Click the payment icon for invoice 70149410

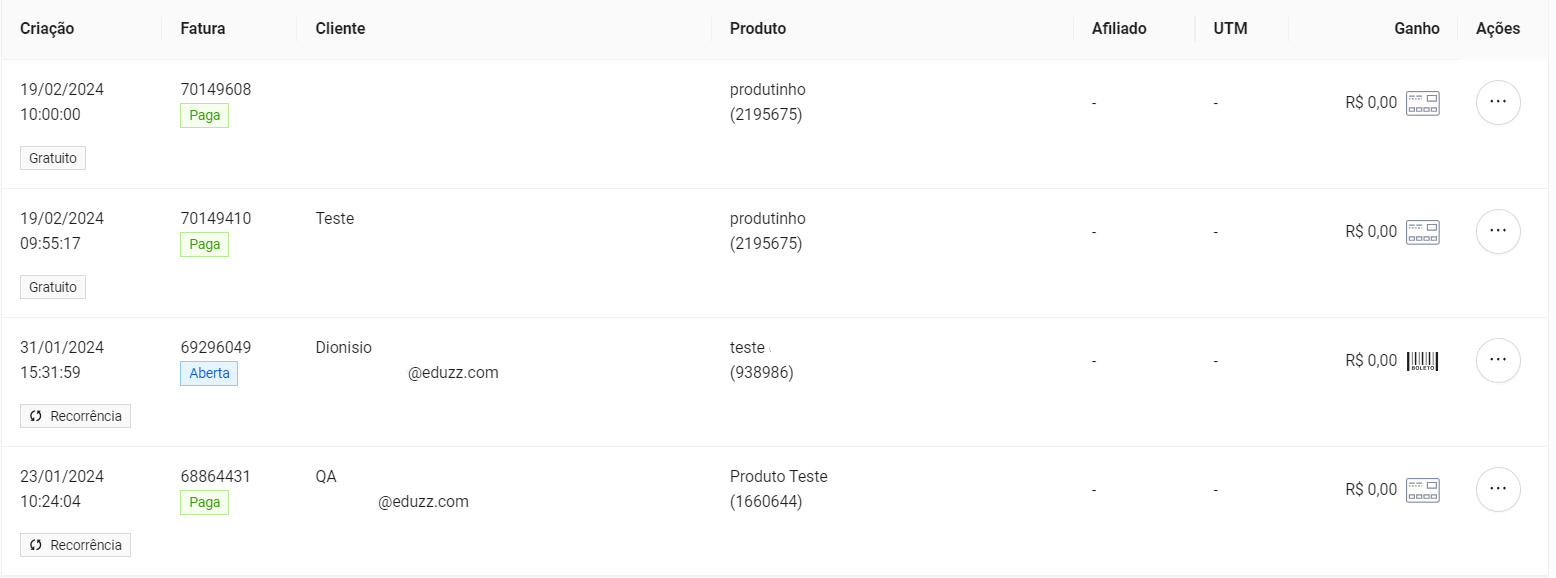(1422, 232)
